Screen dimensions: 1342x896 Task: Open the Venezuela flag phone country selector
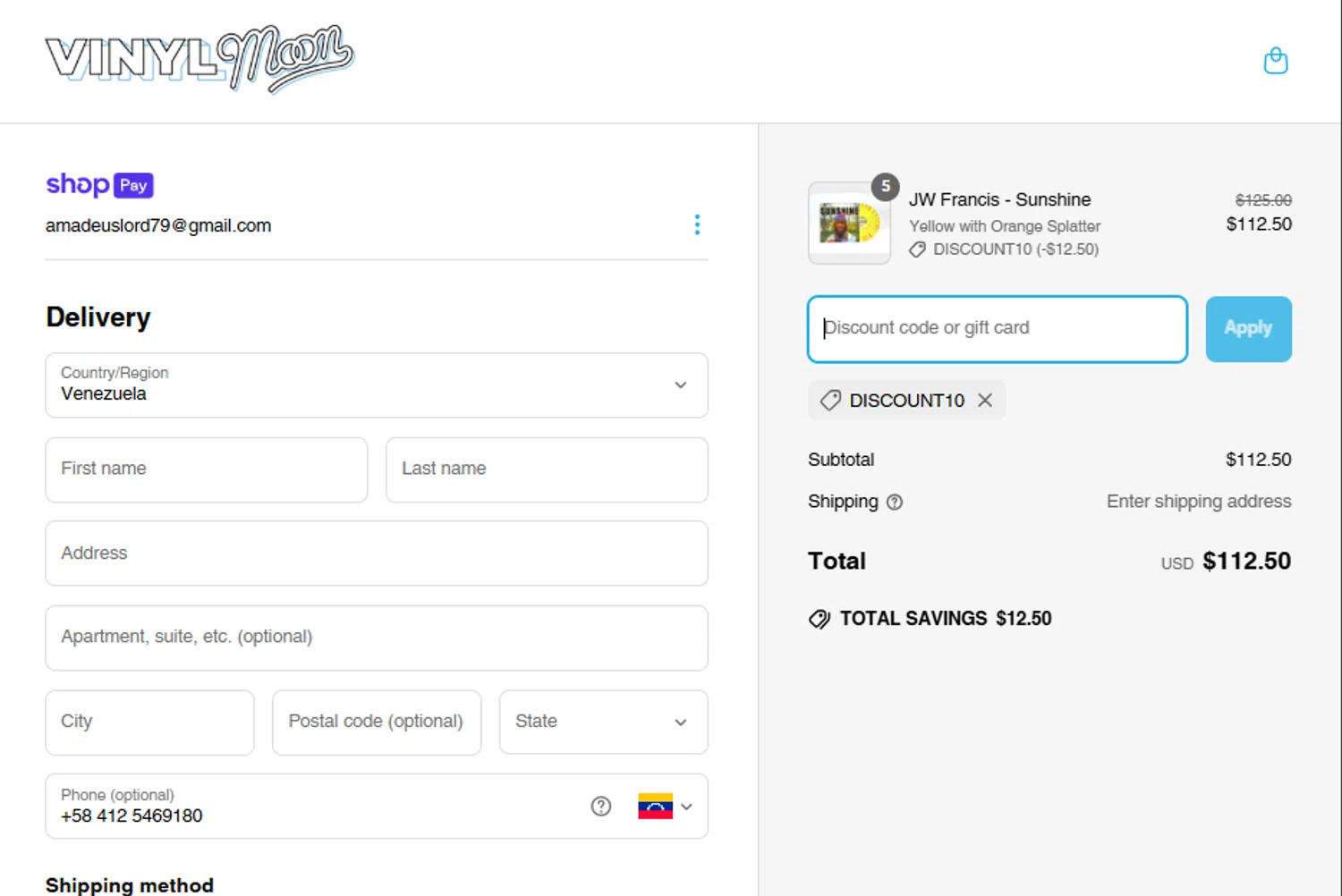click(666, 807)
